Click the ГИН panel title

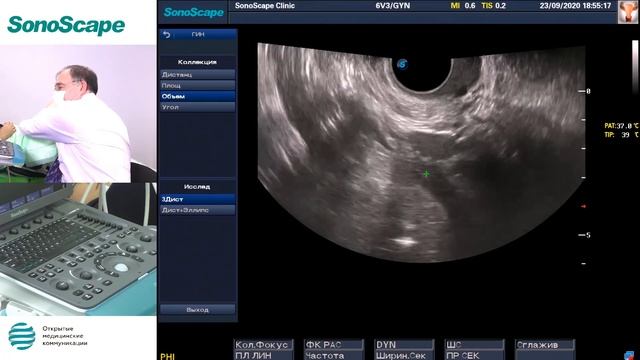click(198, 35)
